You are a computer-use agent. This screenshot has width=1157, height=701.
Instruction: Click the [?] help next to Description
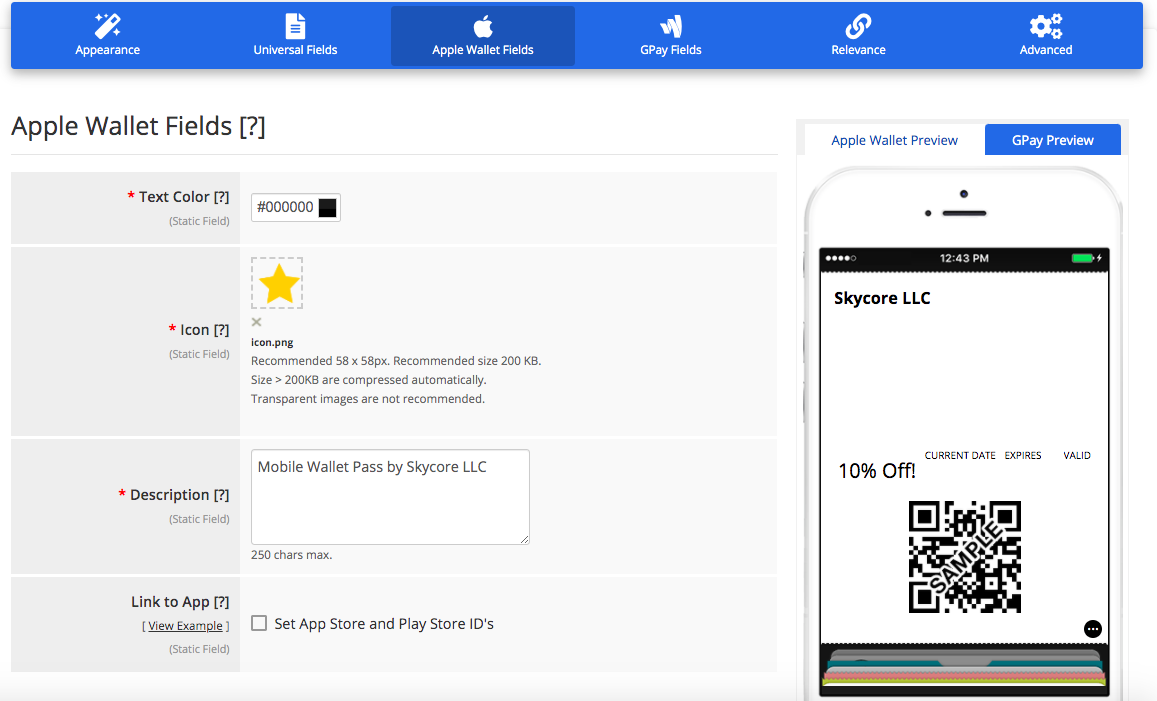221,495
